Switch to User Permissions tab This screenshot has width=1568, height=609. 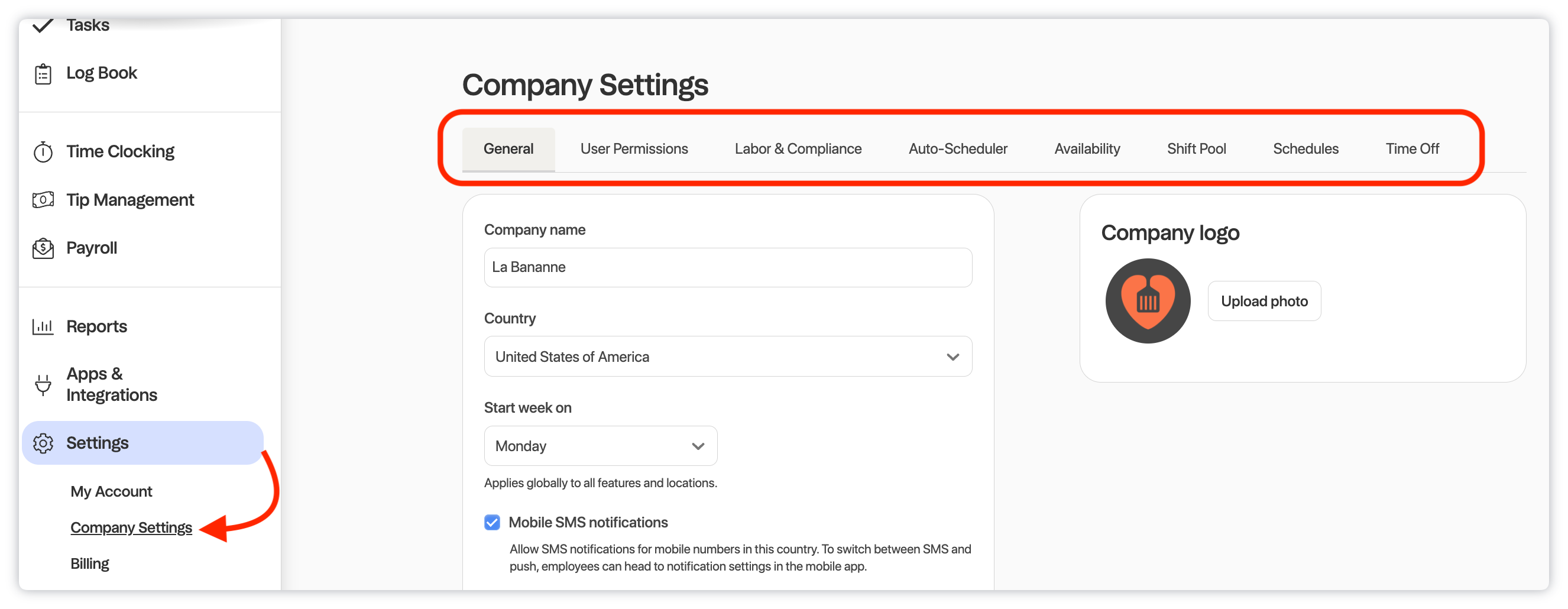tap(634, 149)
